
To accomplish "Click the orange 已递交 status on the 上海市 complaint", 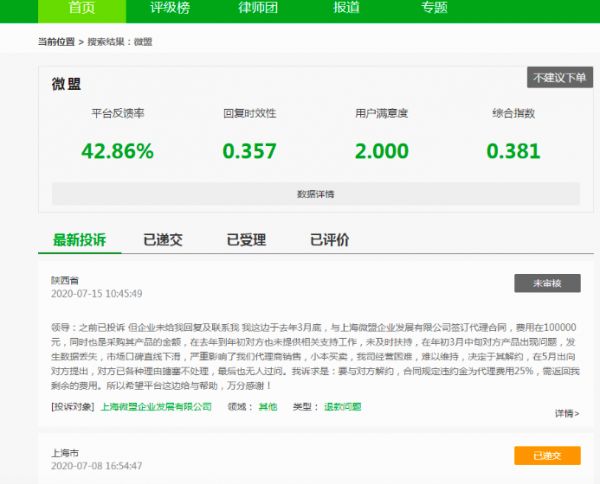I will pyautogui.click(x=547, y=456).
